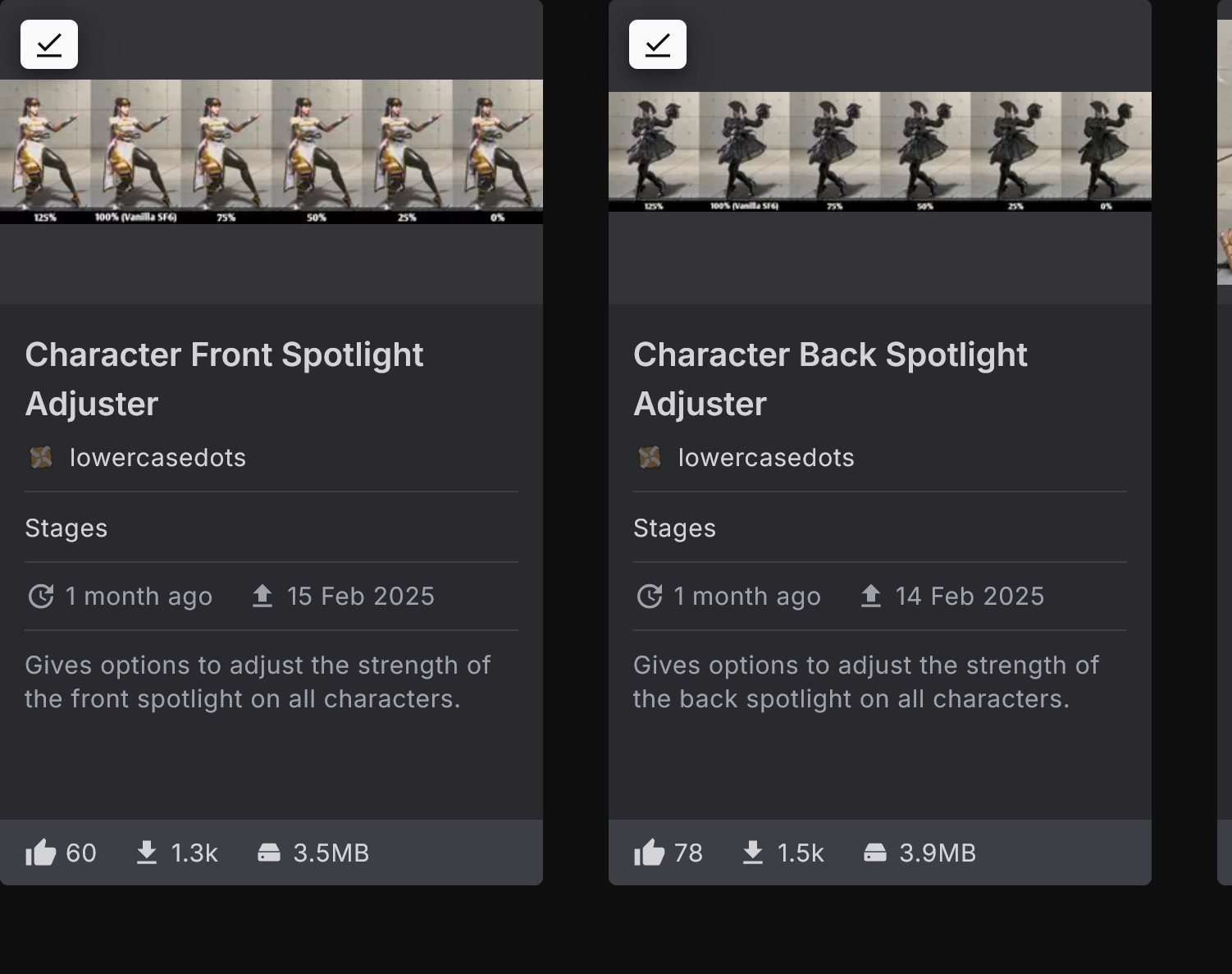Click lowercasedots avatar on Front Spotlight card

click(41, 457)
